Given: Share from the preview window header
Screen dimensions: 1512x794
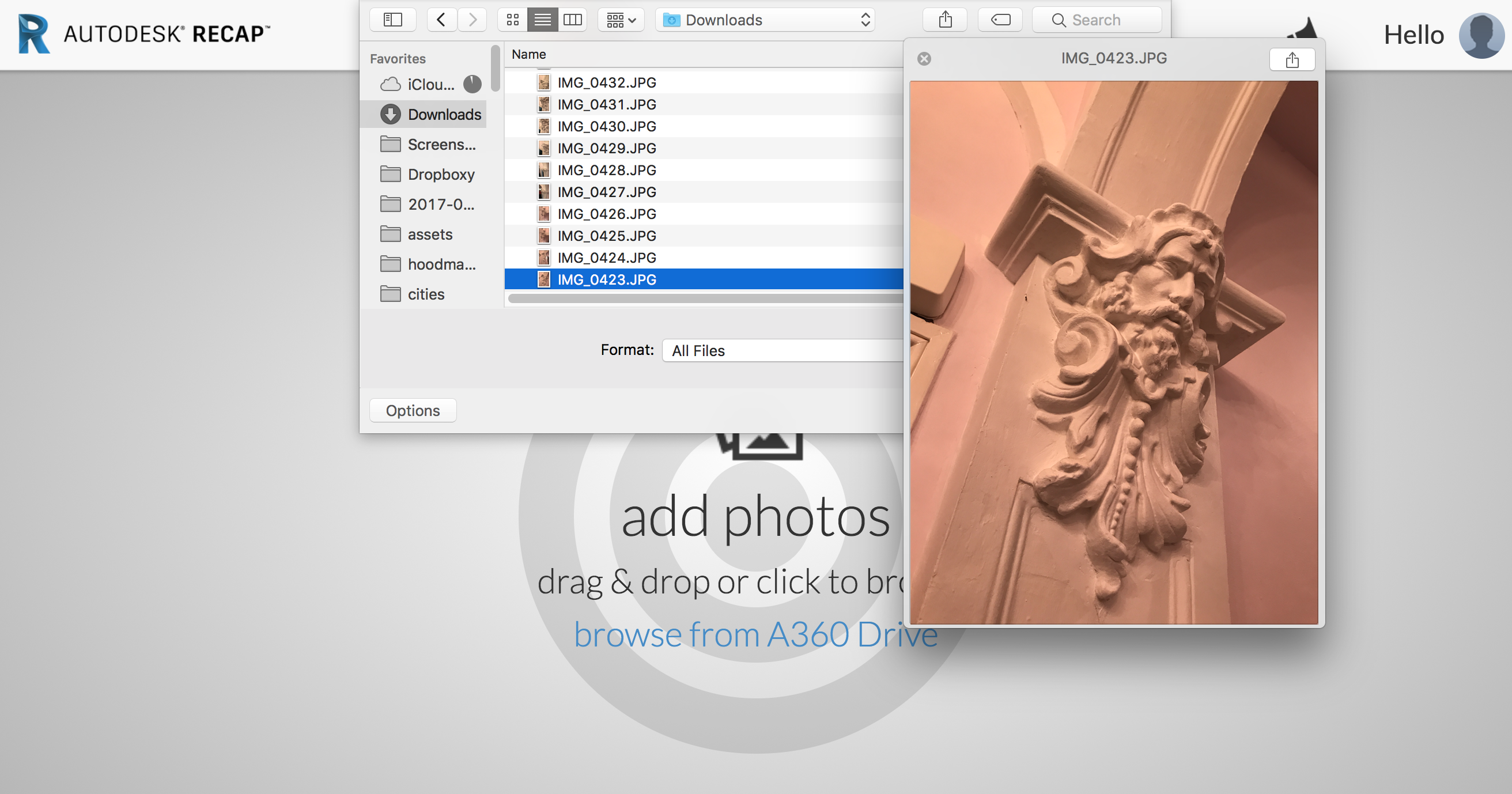Looking at the screenshot, I should tap(1292, 60).
